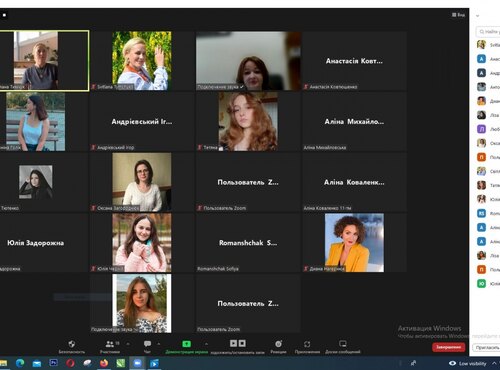
Task: Expand options caret next to Чат
Action: tap(159, 344)
